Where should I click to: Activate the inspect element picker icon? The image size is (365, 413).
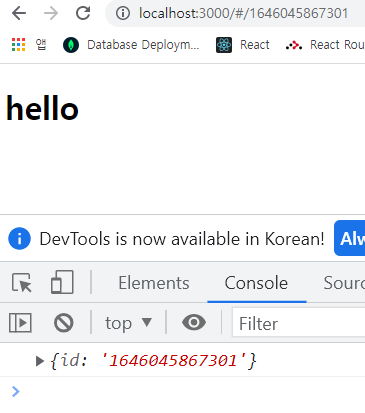[x=22, y=283]
